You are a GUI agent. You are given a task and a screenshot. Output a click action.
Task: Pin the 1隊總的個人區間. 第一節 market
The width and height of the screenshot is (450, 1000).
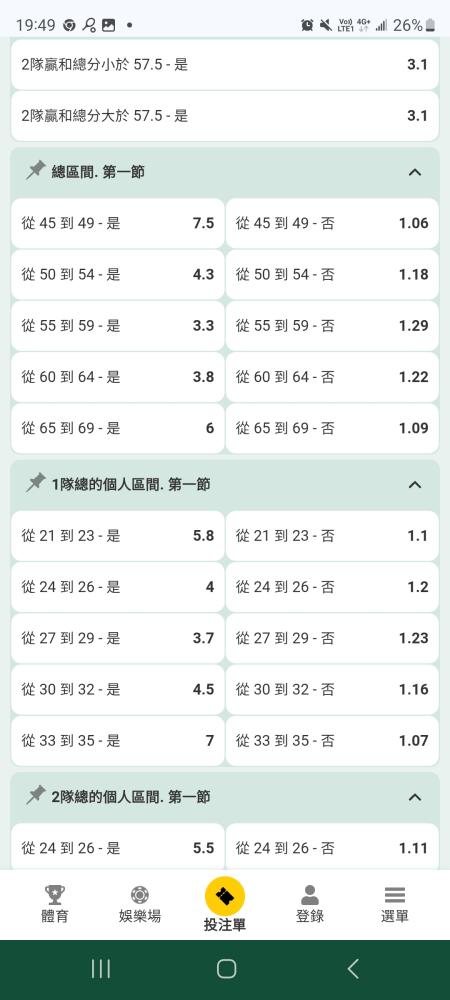tap(36, 483)
